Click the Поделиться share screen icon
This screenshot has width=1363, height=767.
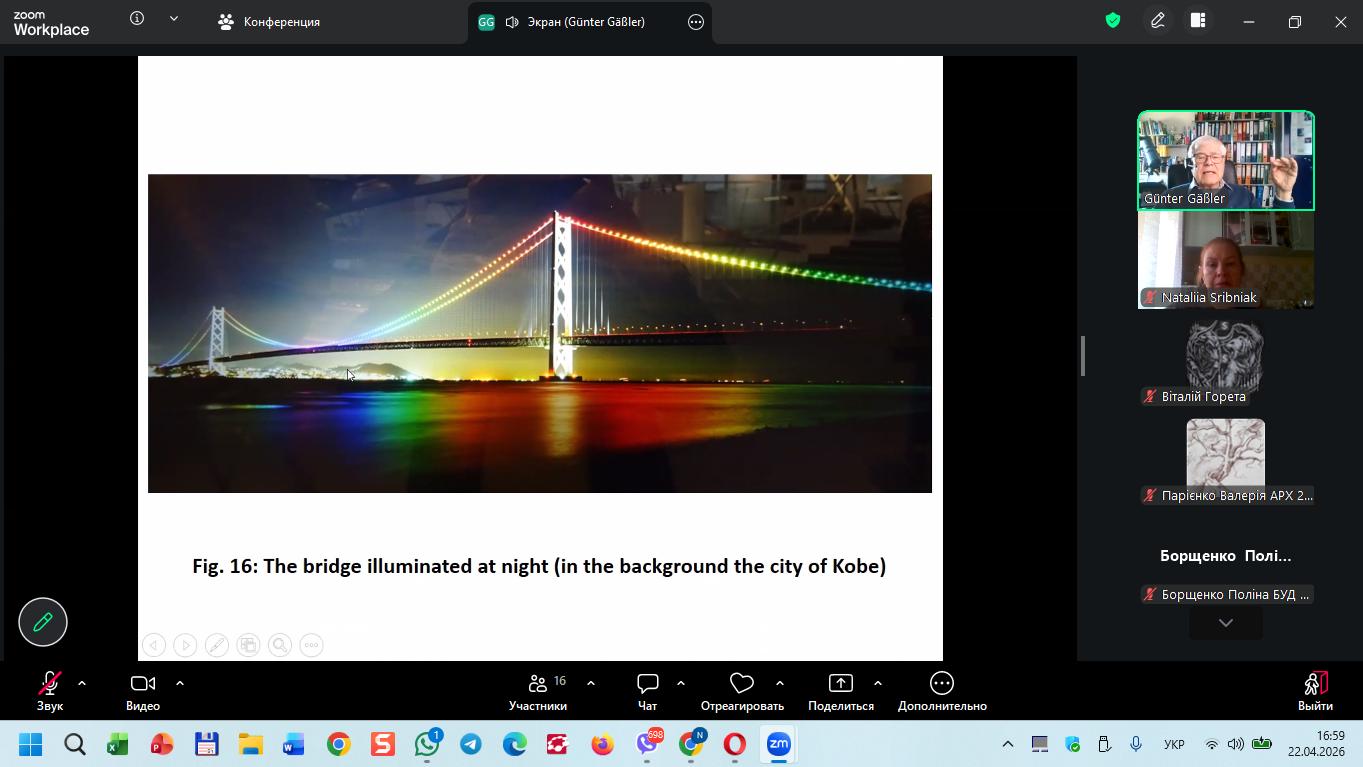click(840, 684)
